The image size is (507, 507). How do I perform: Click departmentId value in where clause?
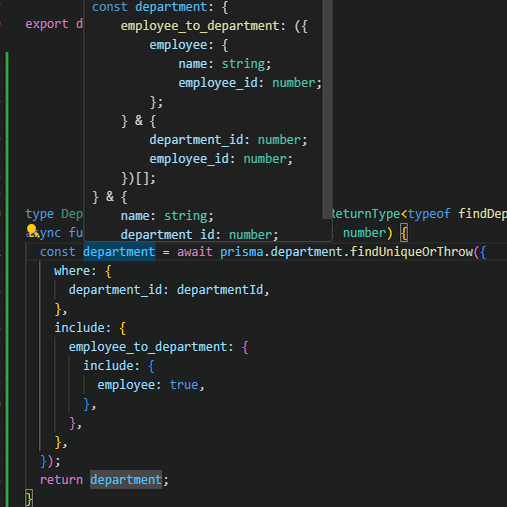(x=220, y=290)
